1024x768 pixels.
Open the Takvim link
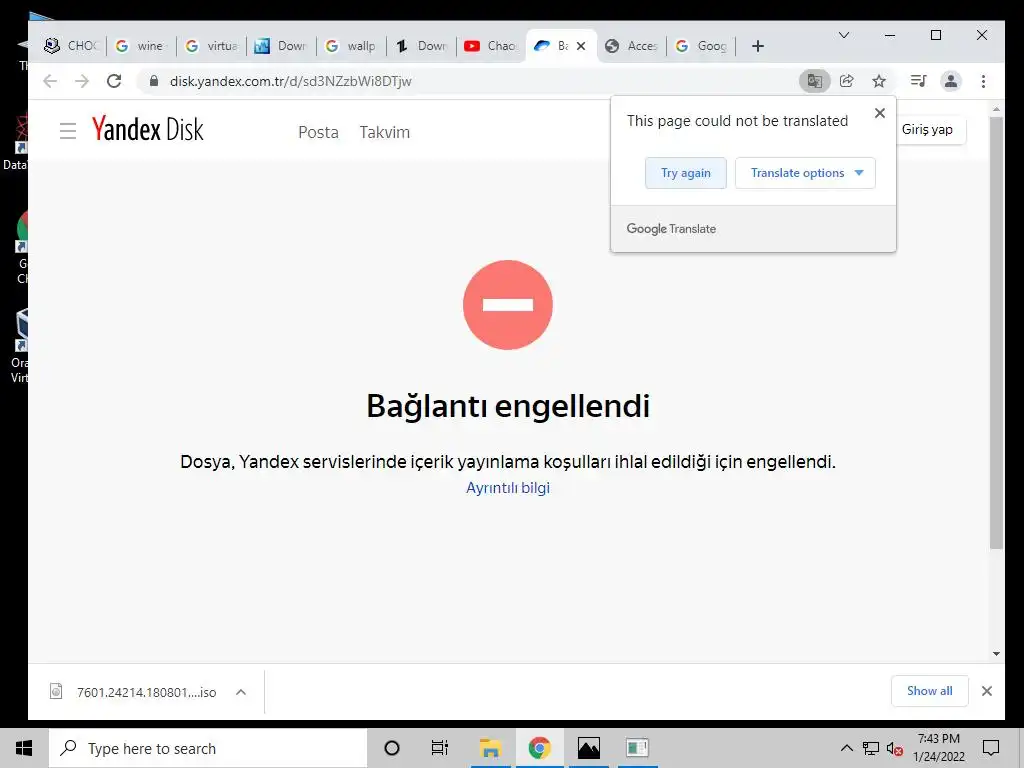tap(385, 132)
